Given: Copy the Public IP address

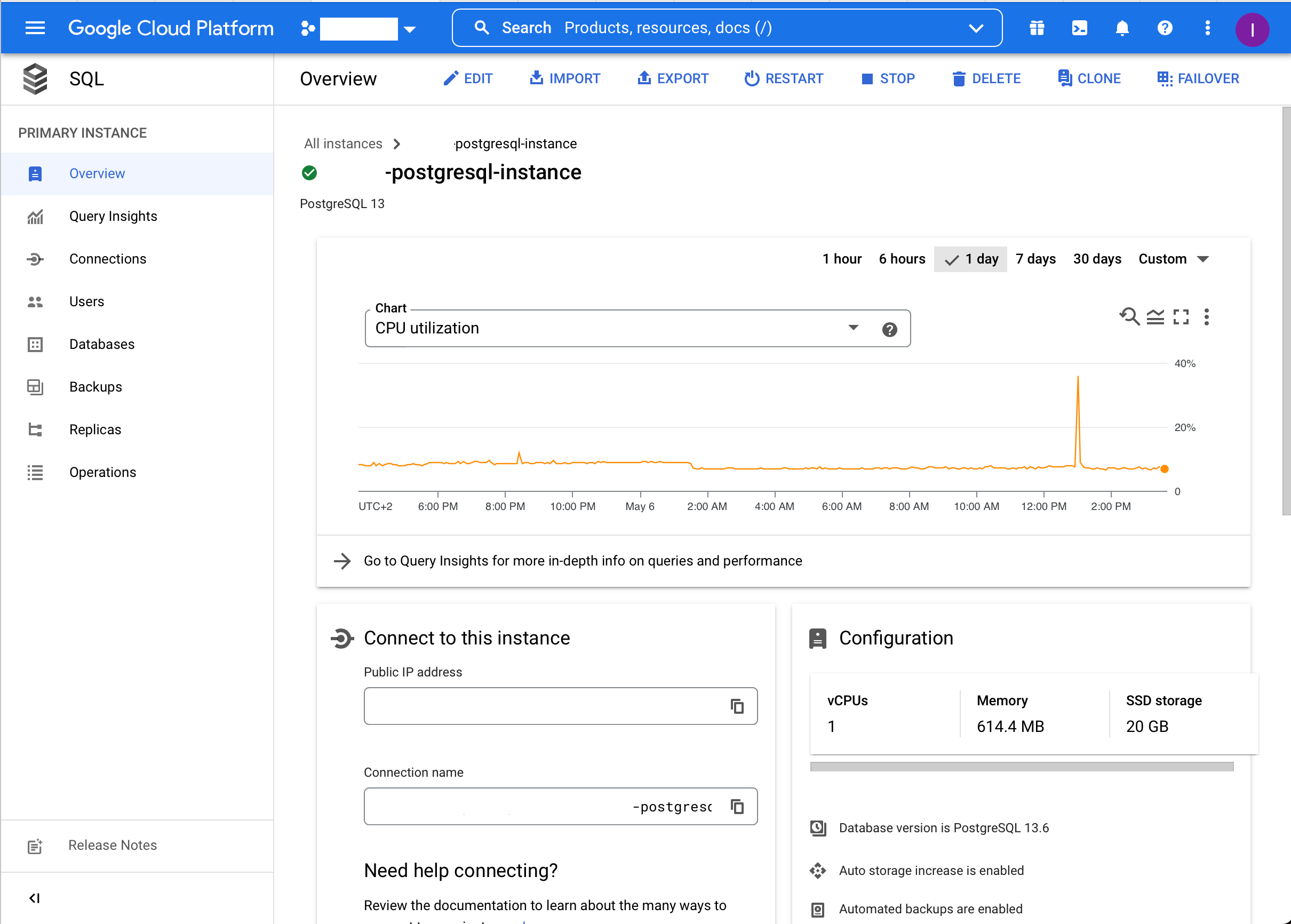Looking at the screenshot, I should click(737, 706).
